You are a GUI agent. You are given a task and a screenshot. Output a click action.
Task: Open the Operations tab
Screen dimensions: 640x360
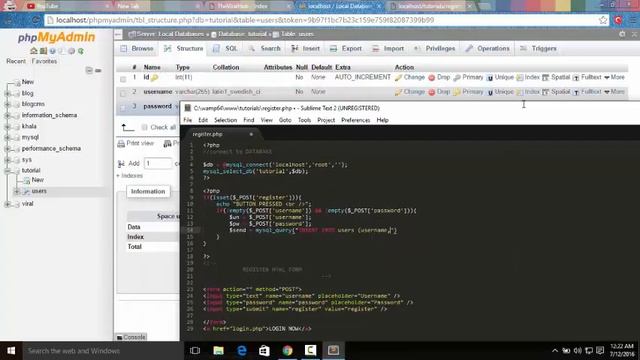[x=487, y=49]
